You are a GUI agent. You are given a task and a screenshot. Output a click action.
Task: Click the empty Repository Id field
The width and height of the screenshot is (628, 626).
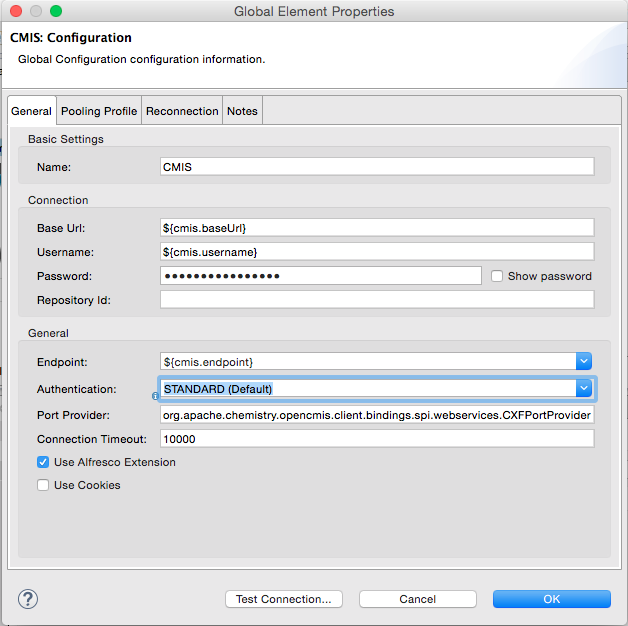point(377,300)
